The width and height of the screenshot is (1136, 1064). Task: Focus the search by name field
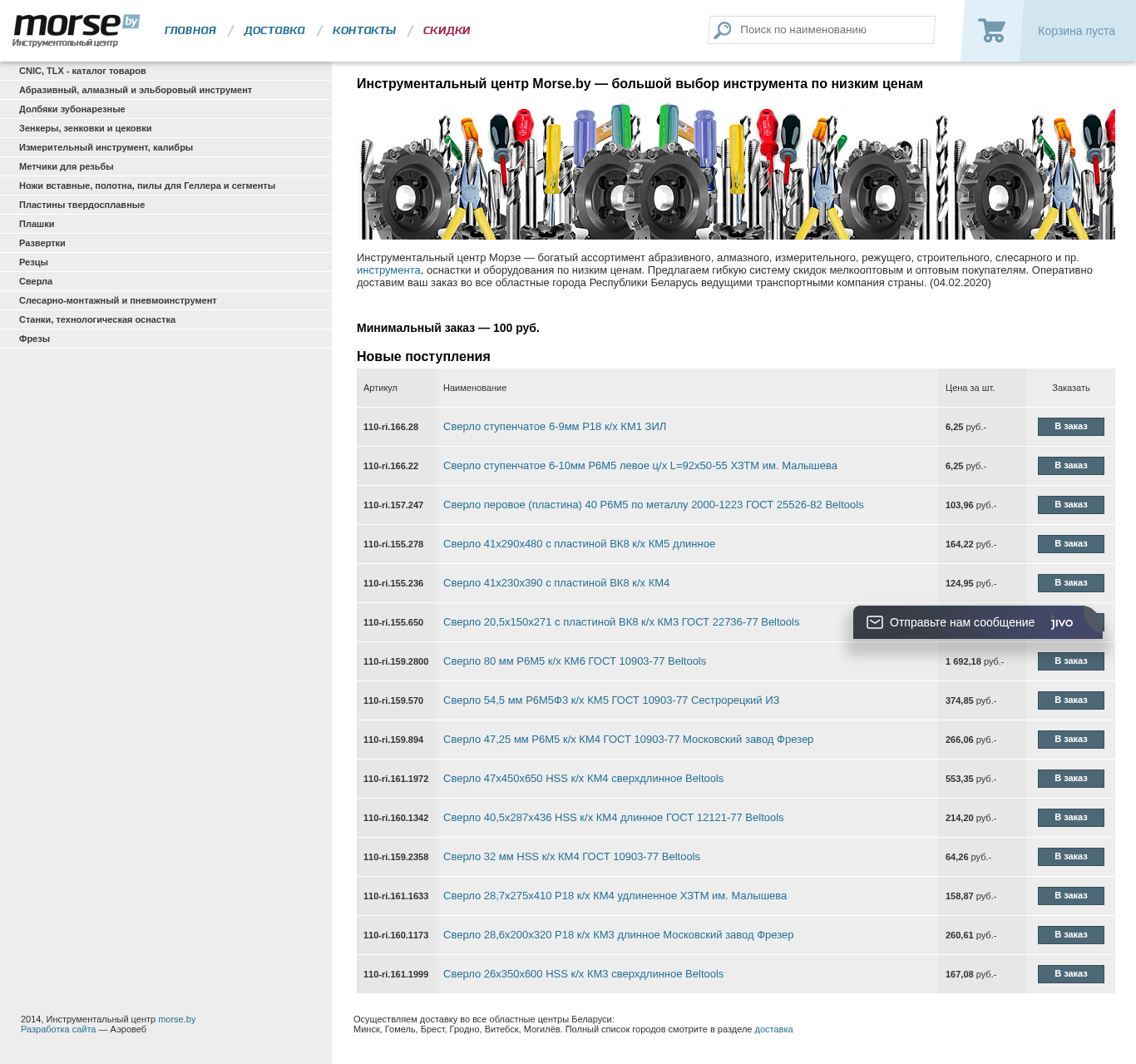[x=822, y=30]
